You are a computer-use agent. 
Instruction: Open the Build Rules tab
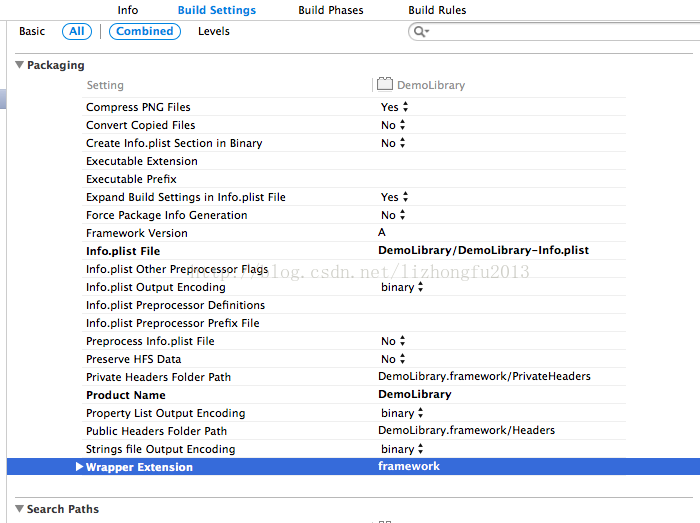click(x=437, y=10)
